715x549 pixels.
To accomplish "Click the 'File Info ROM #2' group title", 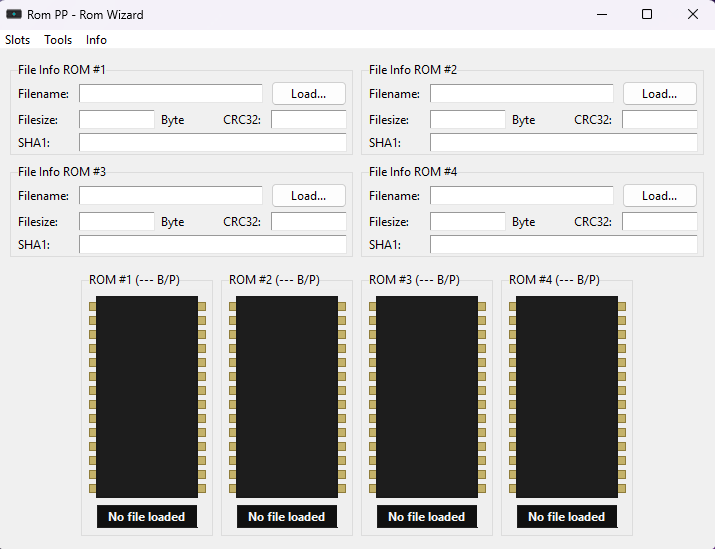I will click(413, 70).
